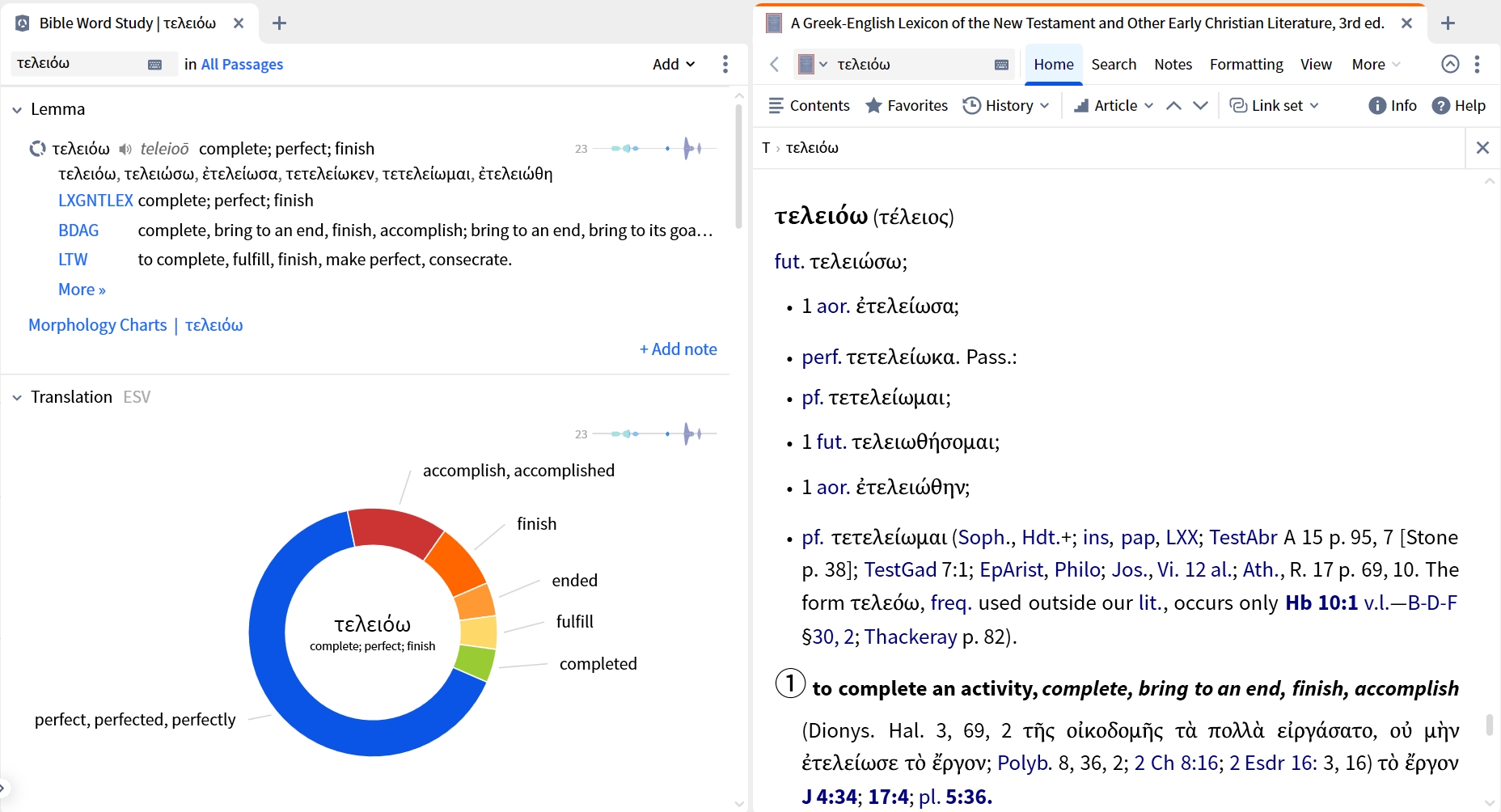Open Thackeray abbreviation link
Viewport: 1501px width, 812px height.
click(911, 637)
